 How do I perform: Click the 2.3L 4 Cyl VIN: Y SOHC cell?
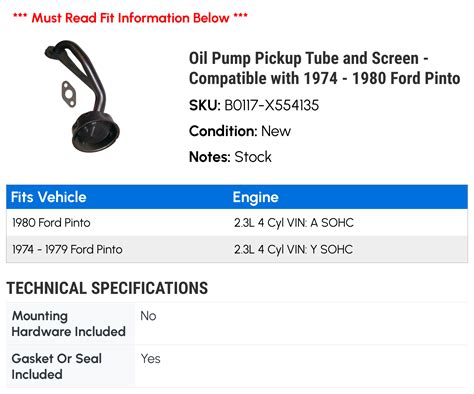[x=293, y=249]
